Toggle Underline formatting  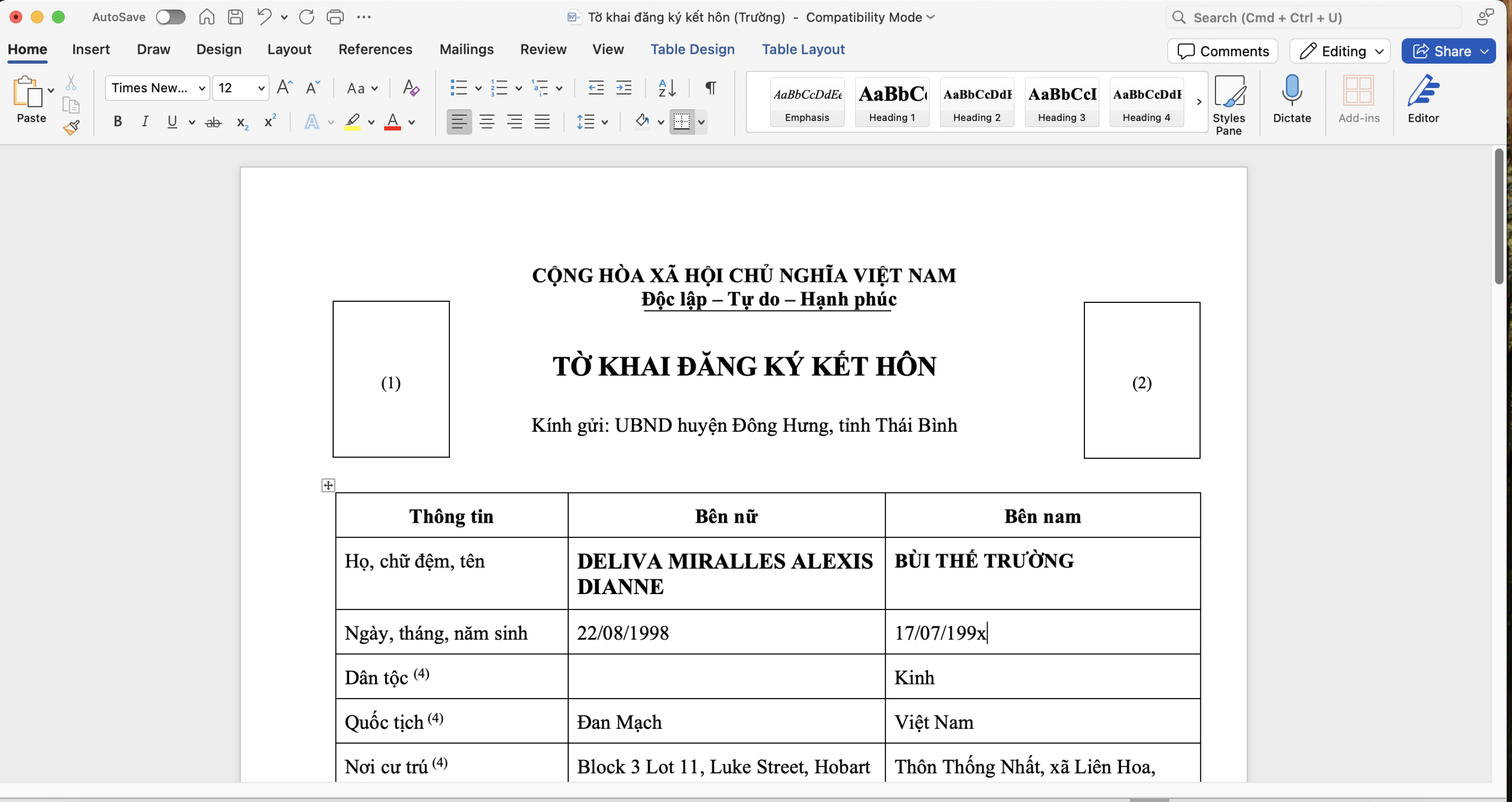point(172,122)
